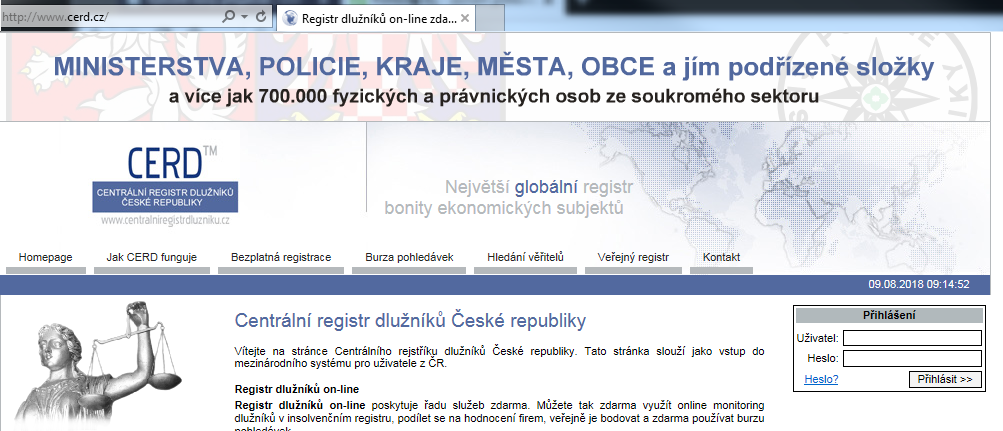The image size is (1003, 431).
Task: Click the Heslo? forgotten password link
Action: (821, 379)
